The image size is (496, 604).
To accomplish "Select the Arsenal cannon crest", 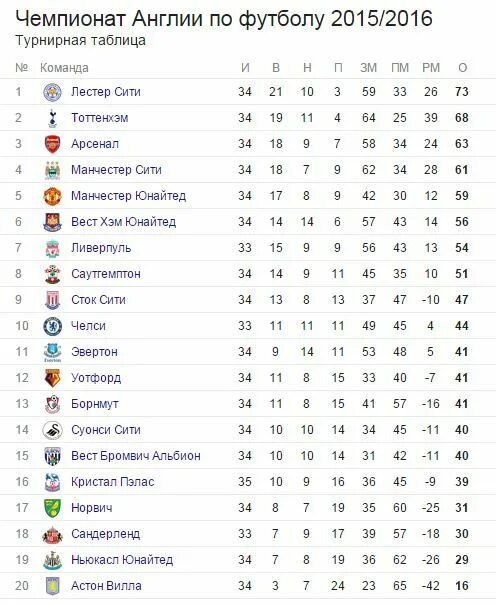I will point(52,144).
